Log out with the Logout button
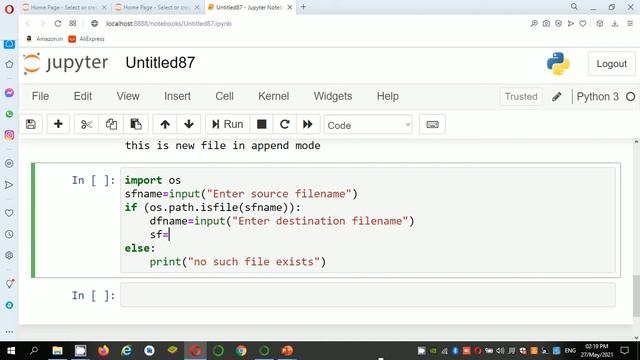This screenshot has width=640, height=360. (611, 64)
